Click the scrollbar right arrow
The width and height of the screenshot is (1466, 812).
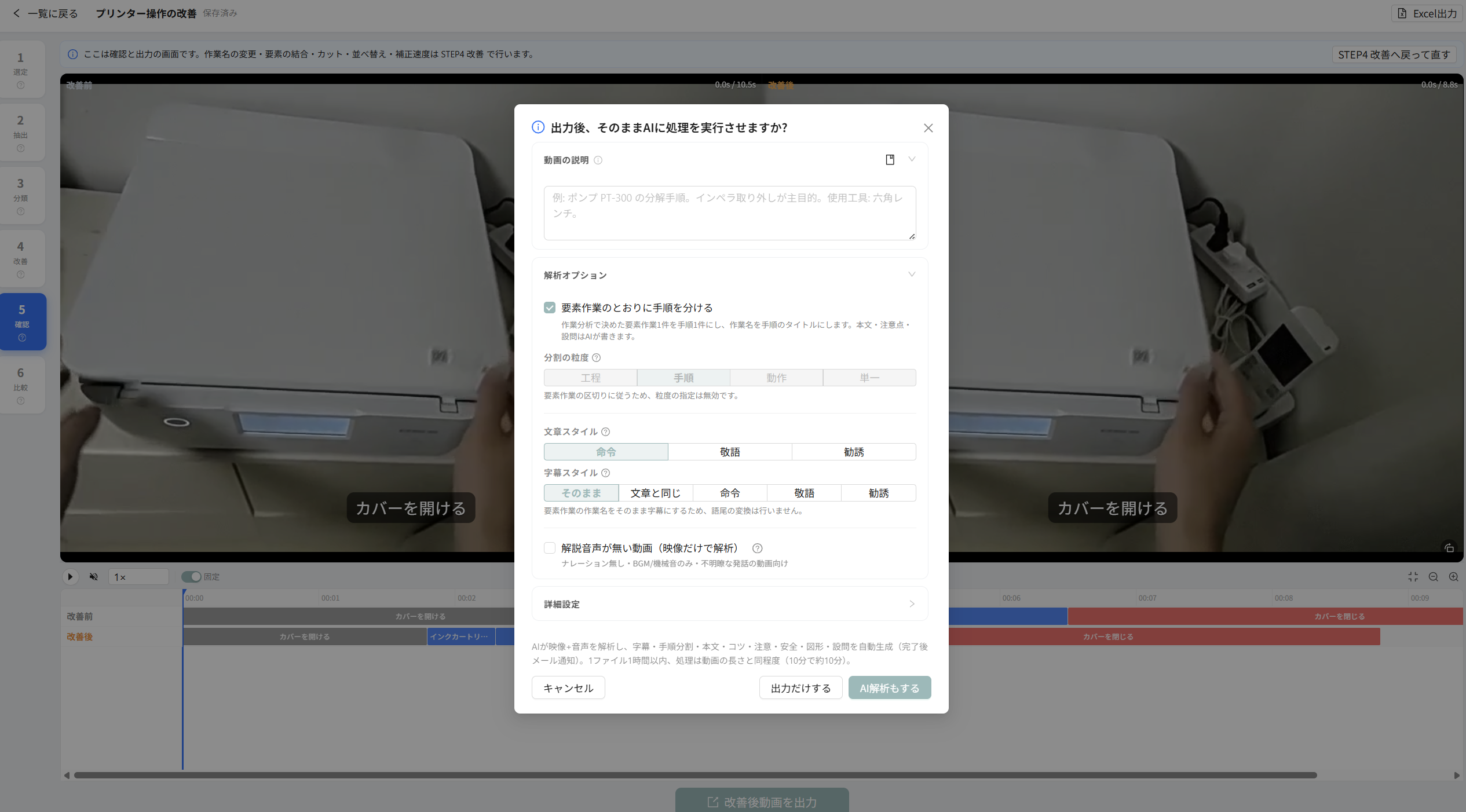click(1457, 776)
